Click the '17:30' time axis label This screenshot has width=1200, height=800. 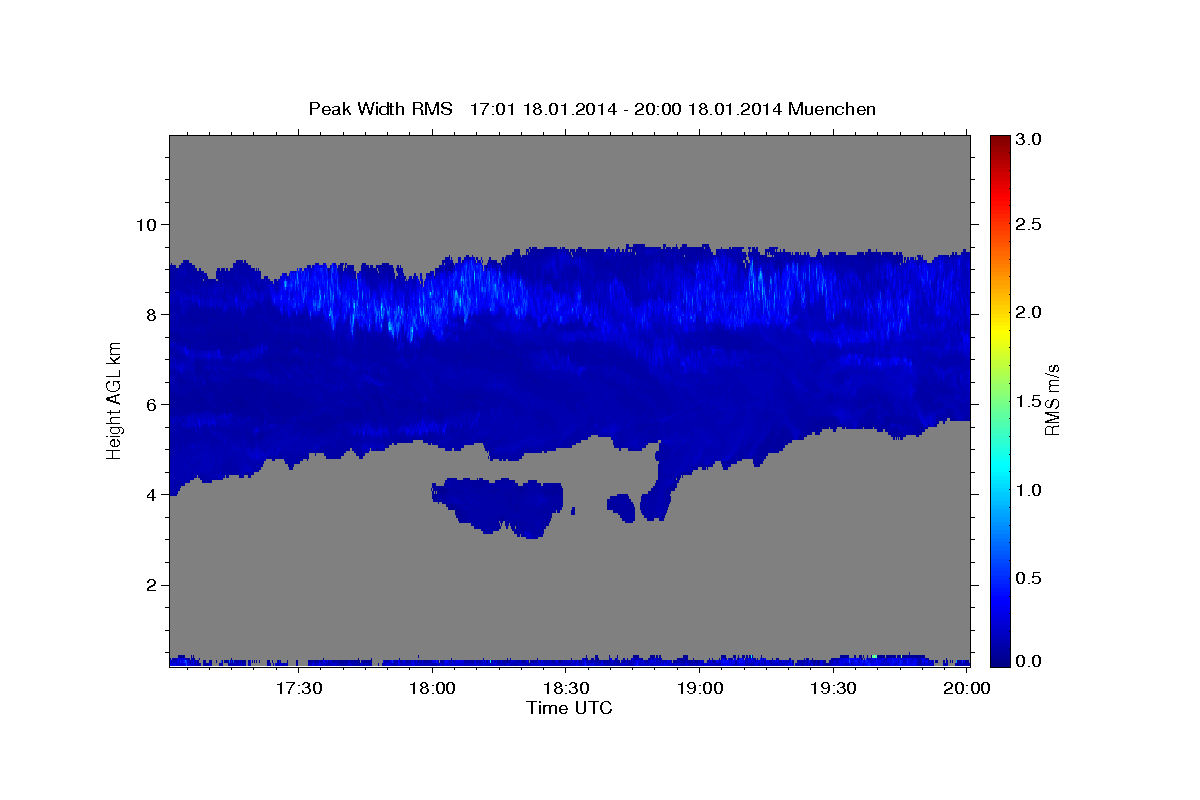click(298, 689)
